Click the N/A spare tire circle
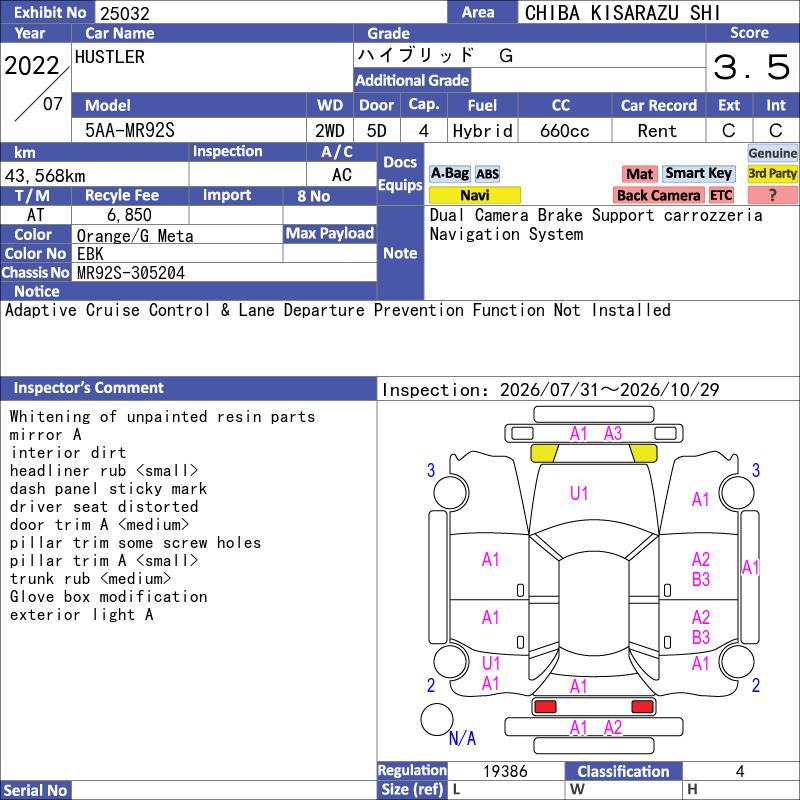Screen dimensions: 800x800 (x=437, y=719)
